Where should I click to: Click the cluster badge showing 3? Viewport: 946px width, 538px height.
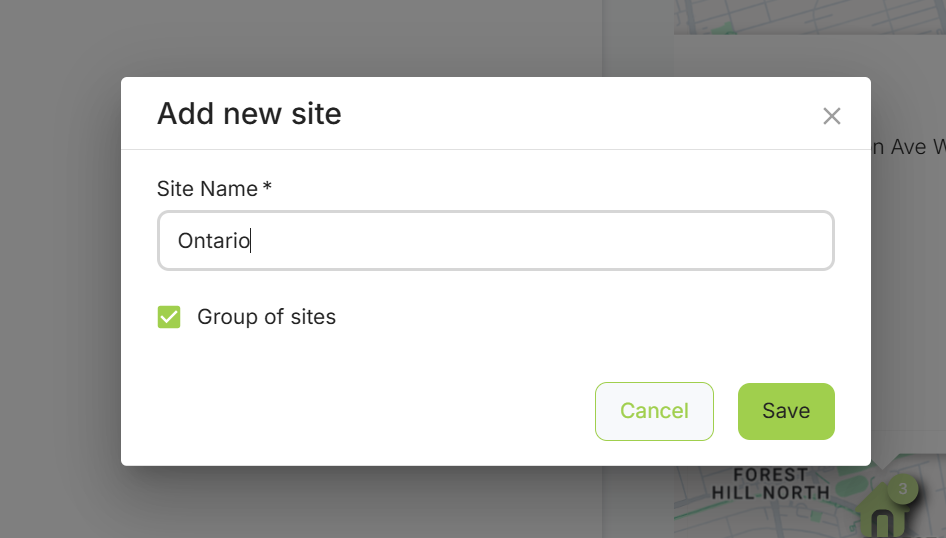[x=903, y=489]
